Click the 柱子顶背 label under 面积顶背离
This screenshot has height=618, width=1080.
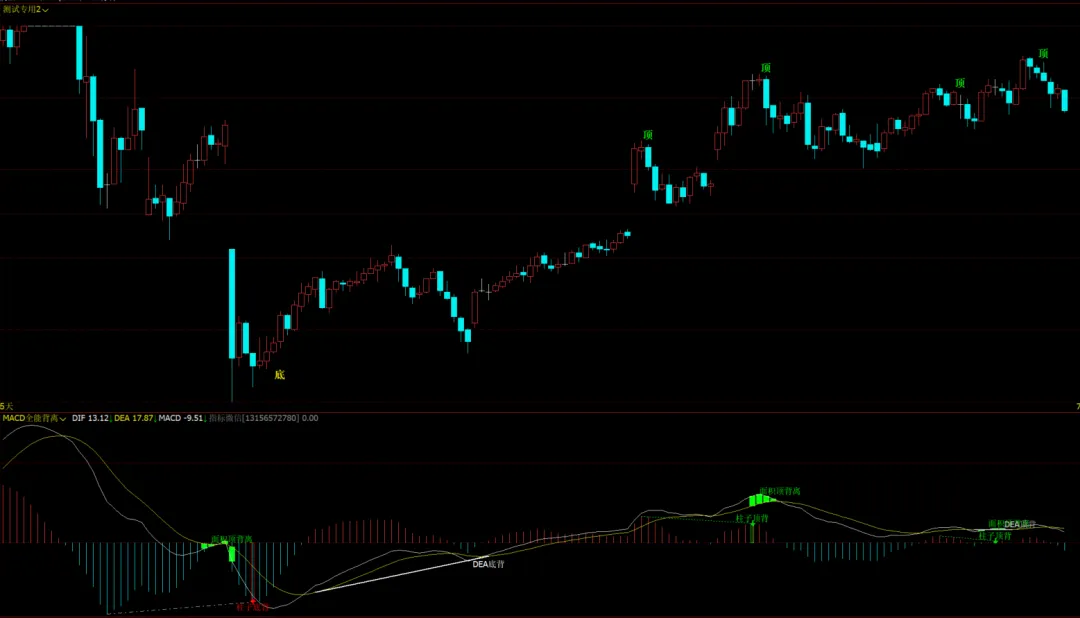coord(752,518)
